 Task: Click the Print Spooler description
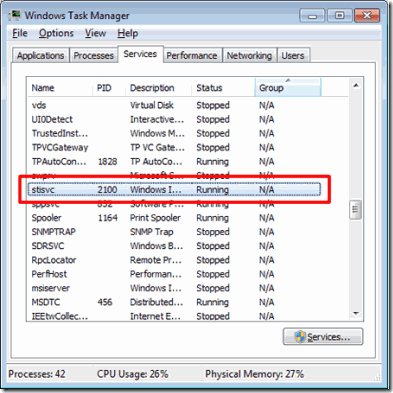point(155,218)
